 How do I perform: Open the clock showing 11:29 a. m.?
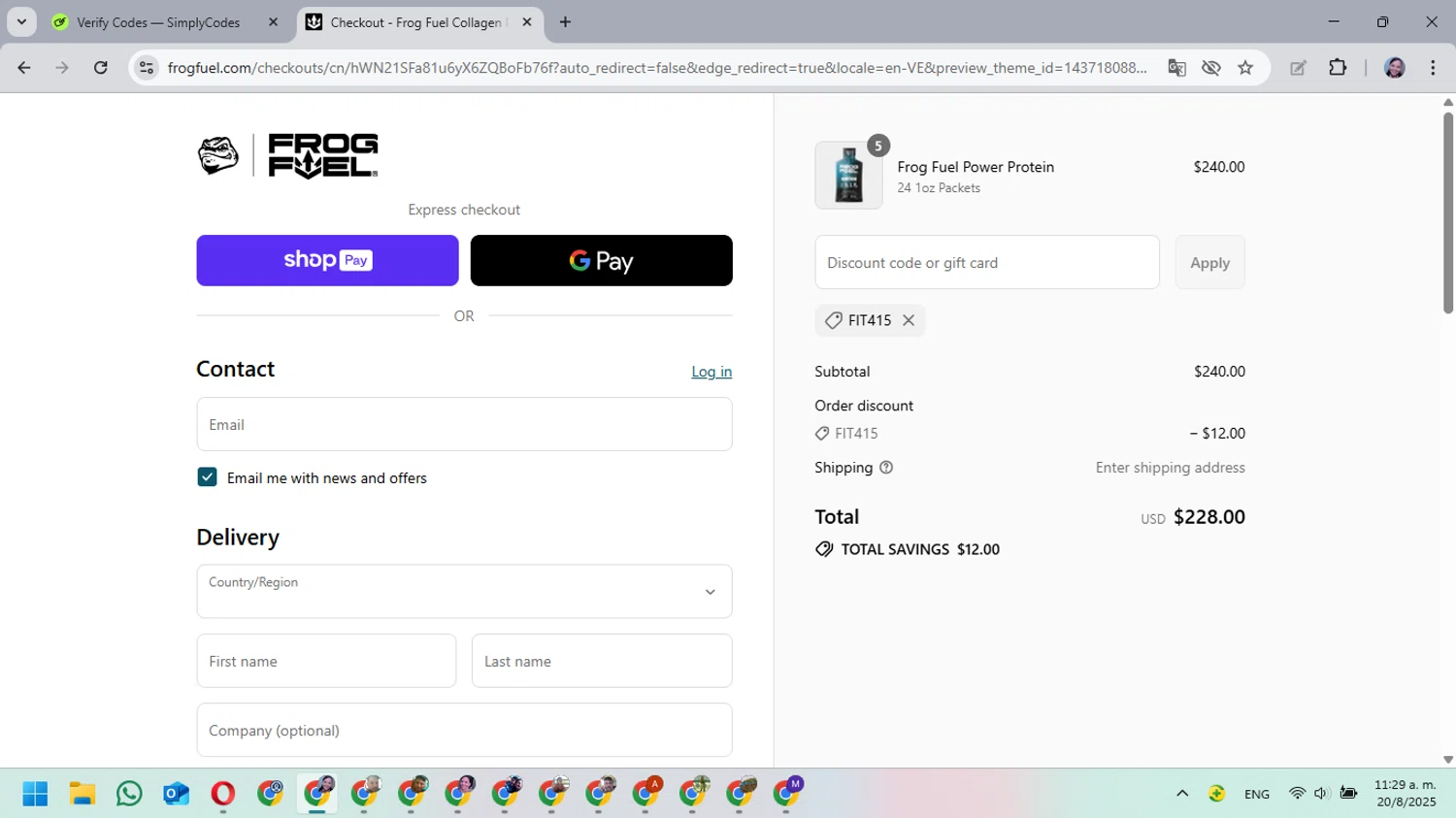tap(1405, 793)
